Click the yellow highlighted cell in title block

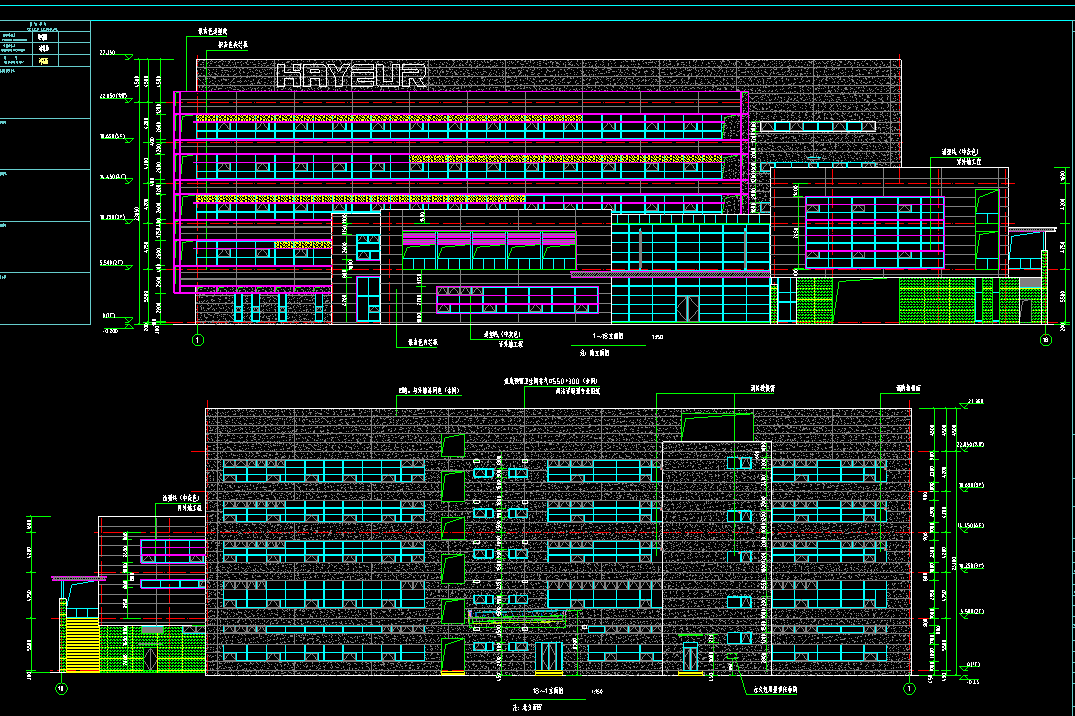[x=44, y=61]
